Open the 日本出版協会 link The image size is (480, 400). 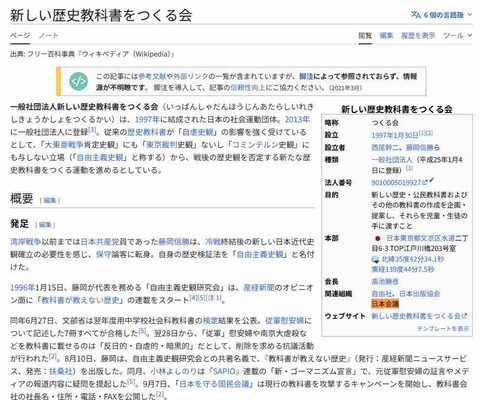(x=420, y=294)
